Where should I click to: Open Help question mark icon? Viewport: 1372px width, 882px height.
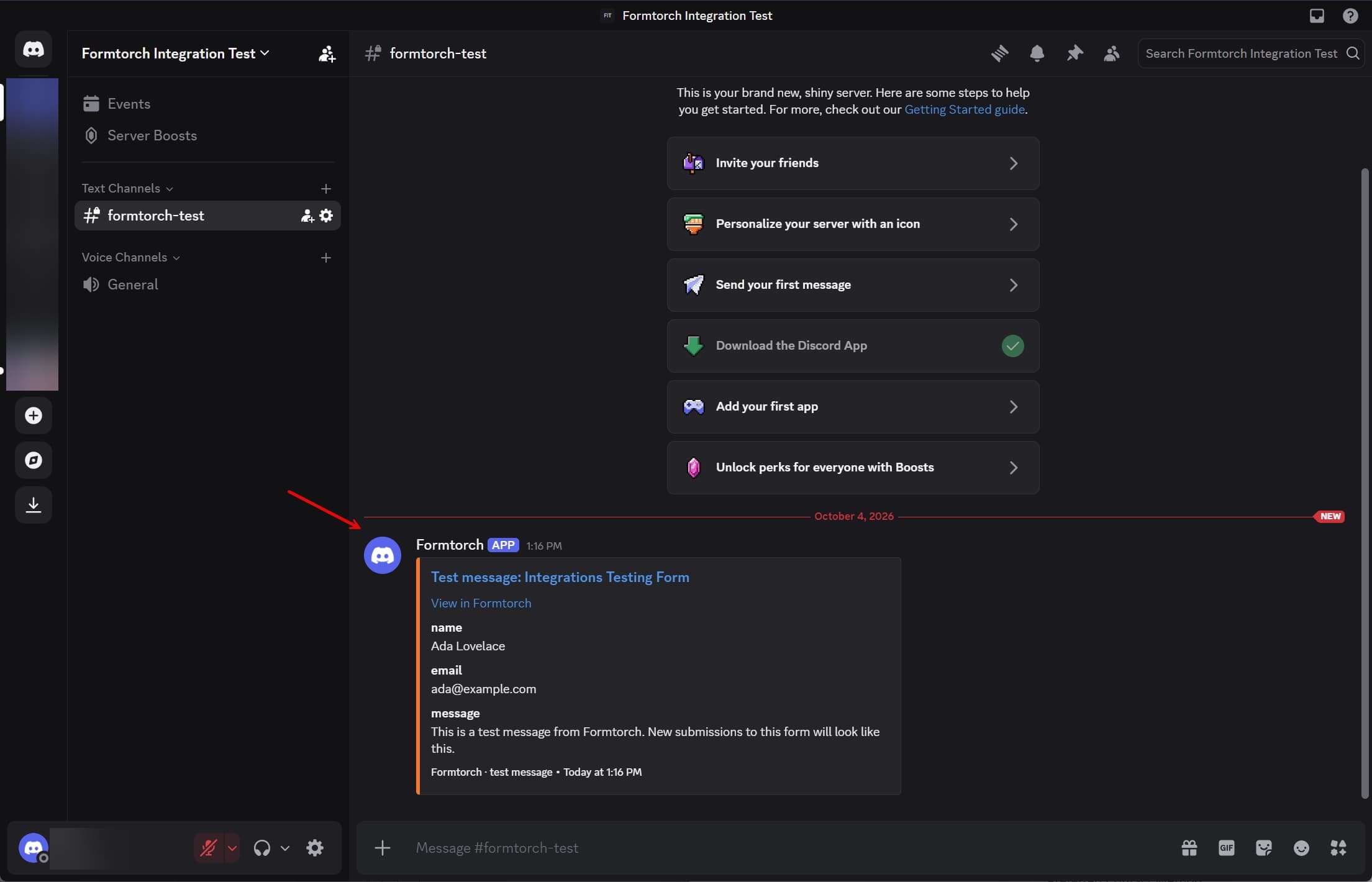pos(1350,16)
